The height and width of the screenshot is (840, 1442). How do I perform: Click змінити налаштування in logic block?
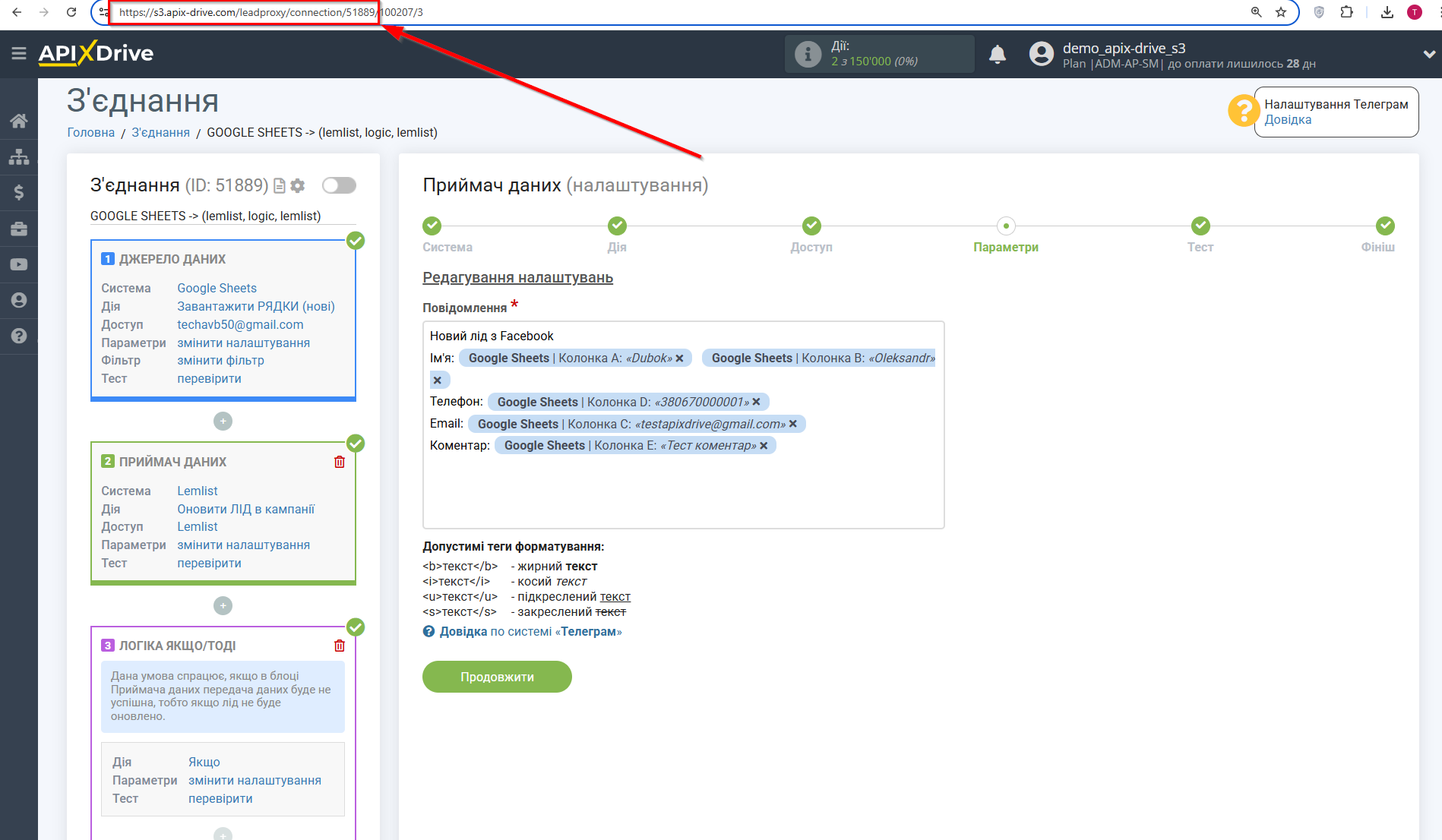(255, 780)
